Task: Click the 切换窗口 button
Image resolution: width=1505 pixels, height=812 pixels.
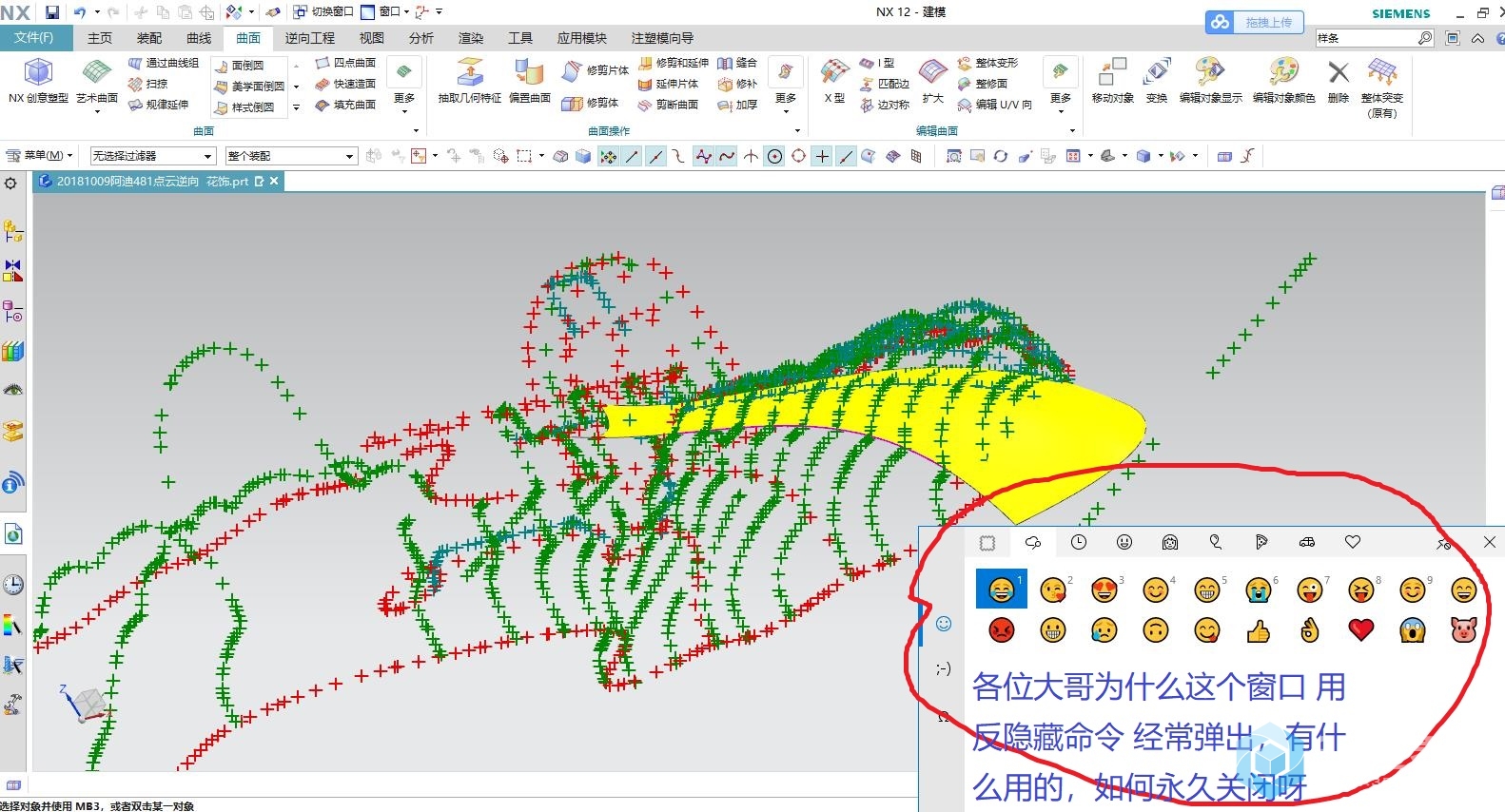Action: [x=323, y=11]
